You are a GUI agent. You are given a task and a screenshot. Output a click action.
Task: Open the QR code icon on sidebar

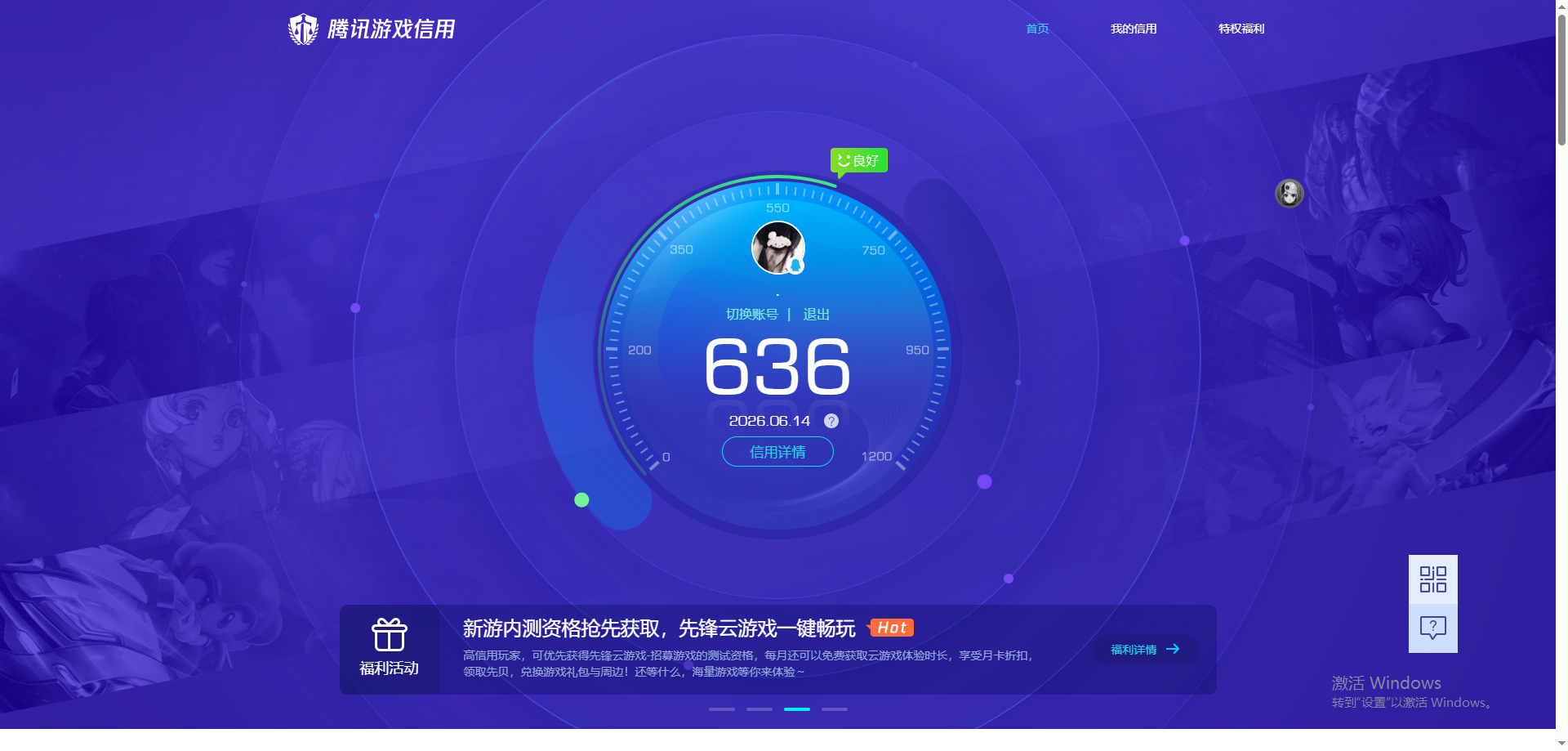coord(1433,579)
